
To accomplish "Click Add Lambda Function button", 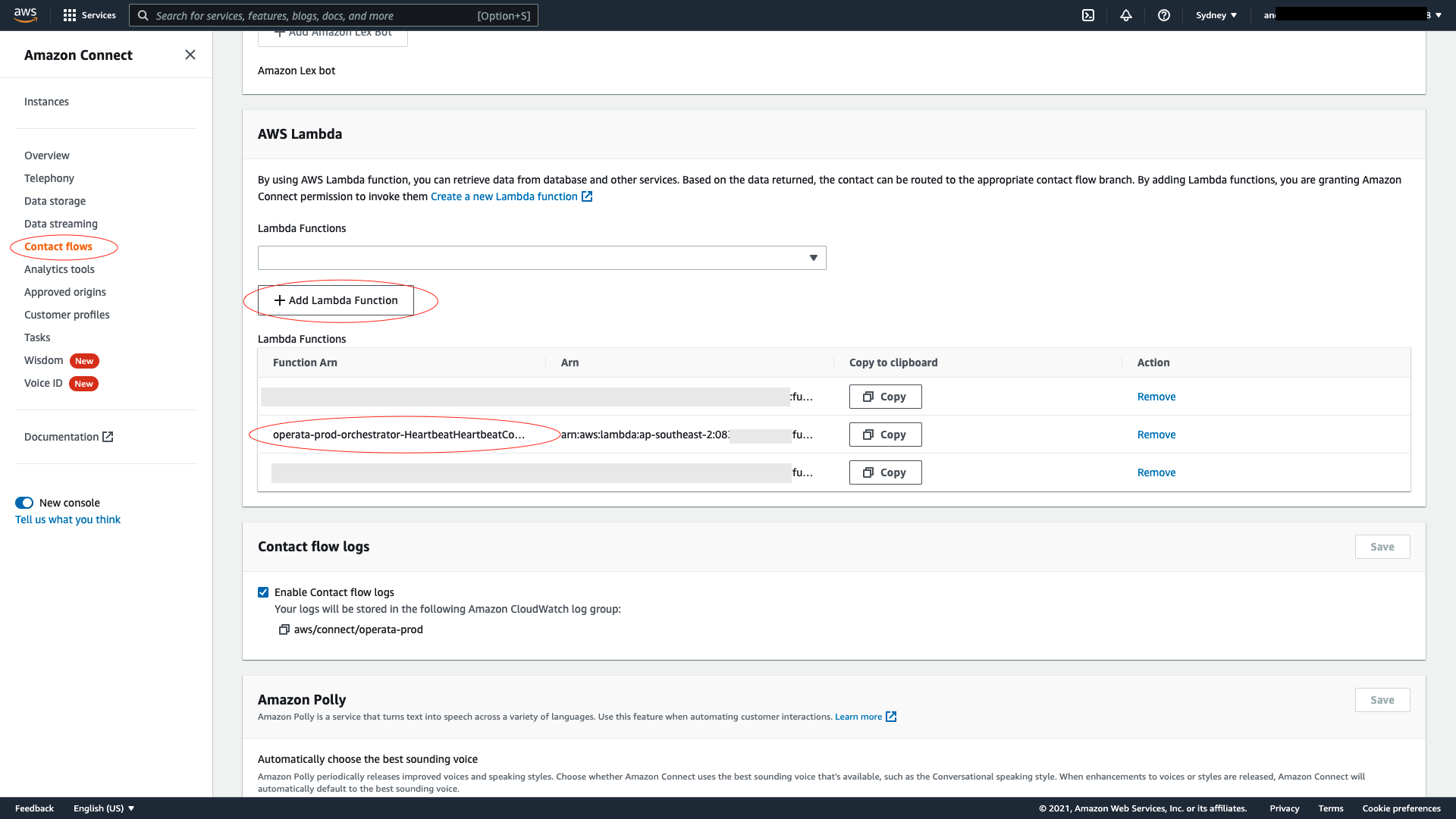I will point(335,300).
